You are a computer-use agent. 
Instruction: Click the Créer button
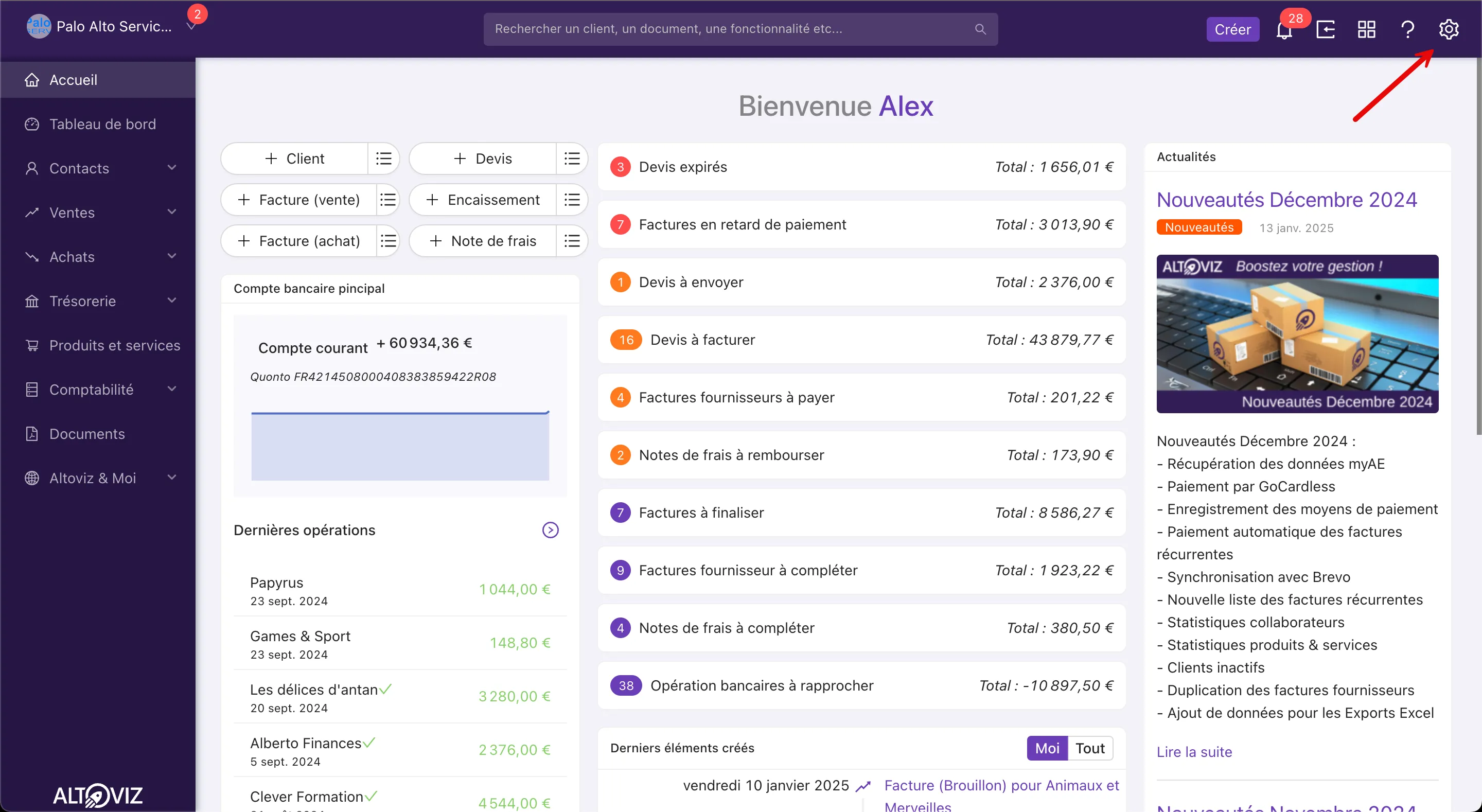1232,29
